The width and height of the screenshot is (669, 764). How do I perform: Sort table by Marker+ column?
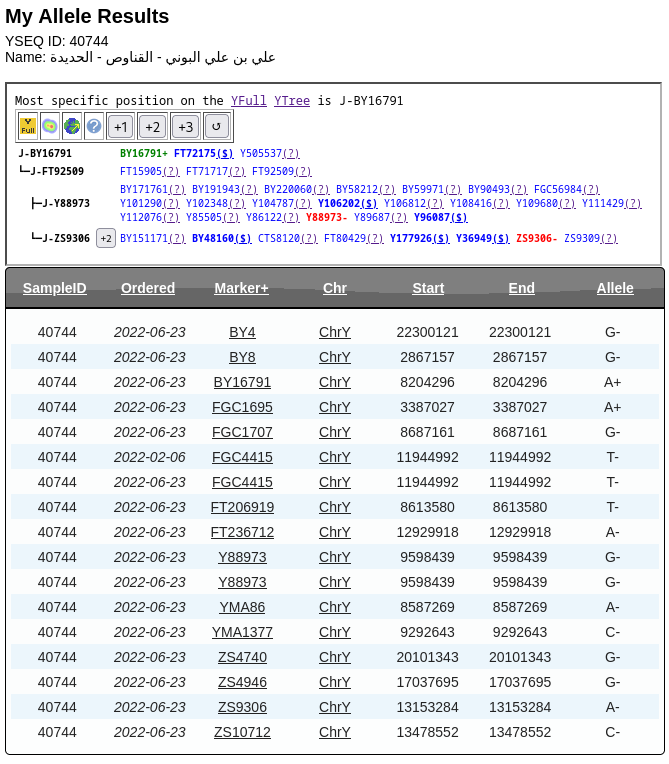(241, 288)
